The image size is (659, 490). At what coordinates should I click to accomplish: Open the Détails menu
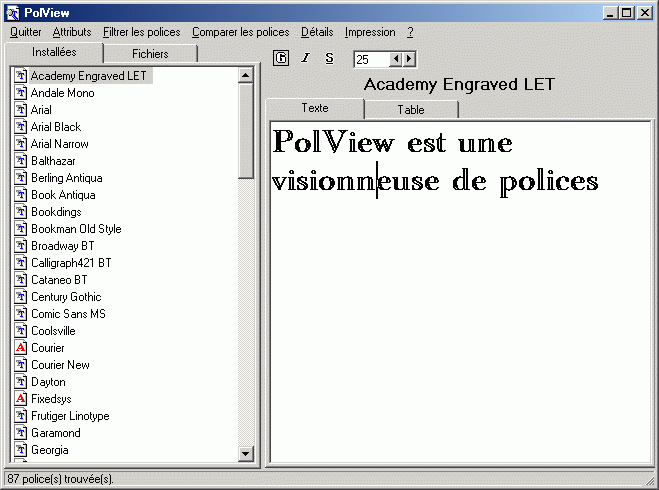pyautogui.click(x=317, y=32)
